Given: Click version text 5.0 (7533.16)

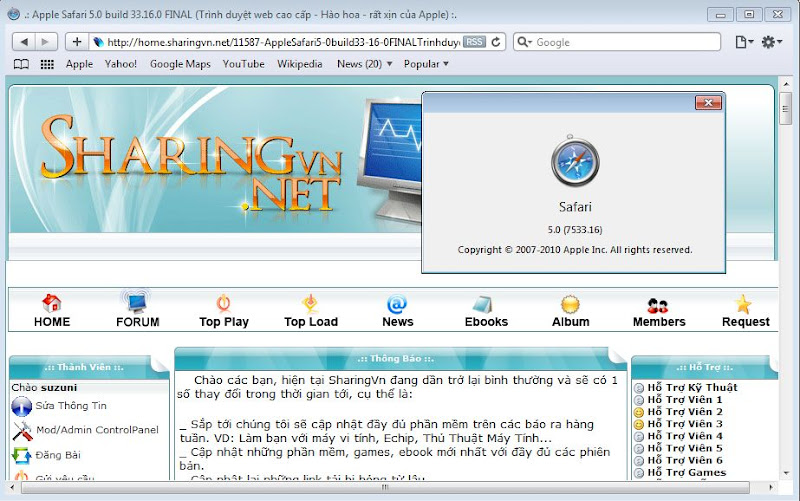Looking at the screenshot, I should [575, 230].
